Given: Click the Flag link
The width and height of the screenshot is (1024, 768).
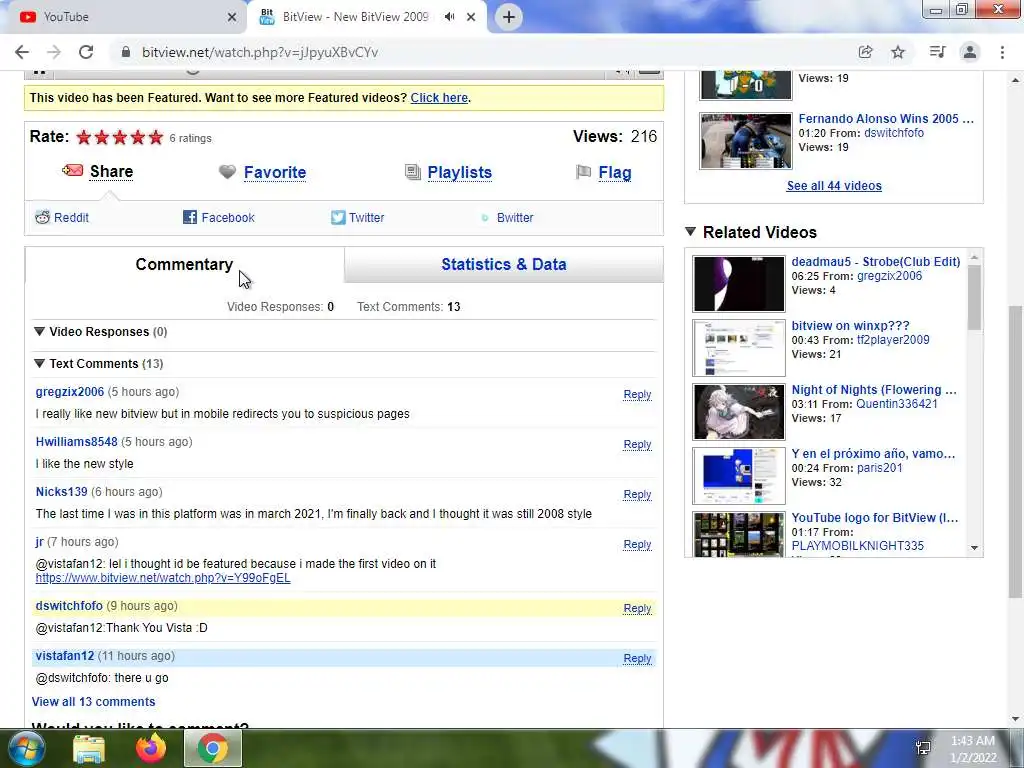Looking at the screenshot, I should click(615, 172).
